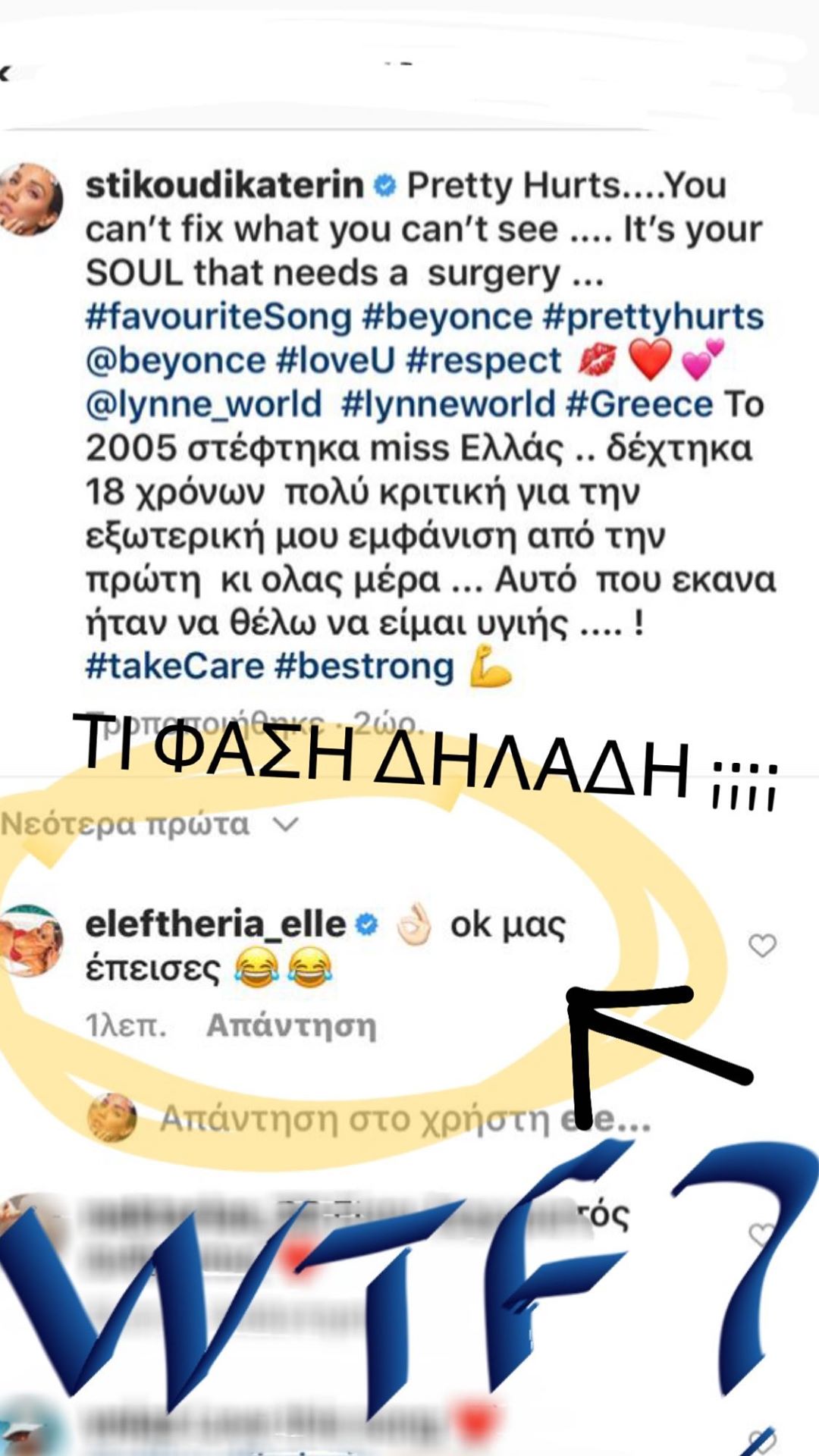Open the eleftheria_elle username

215,924
